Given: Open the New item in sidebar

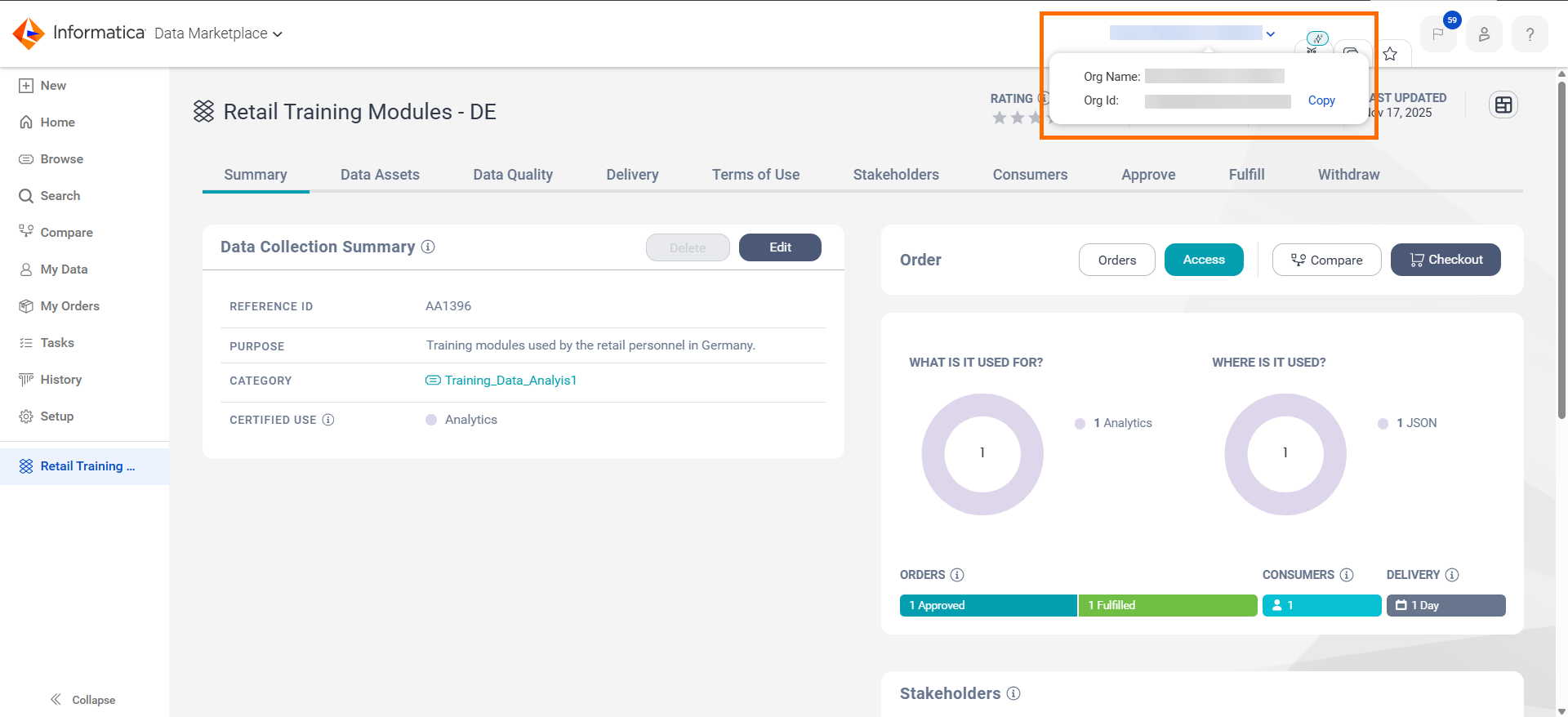Looking at the screenshot, I should click(x=42, y=86).
